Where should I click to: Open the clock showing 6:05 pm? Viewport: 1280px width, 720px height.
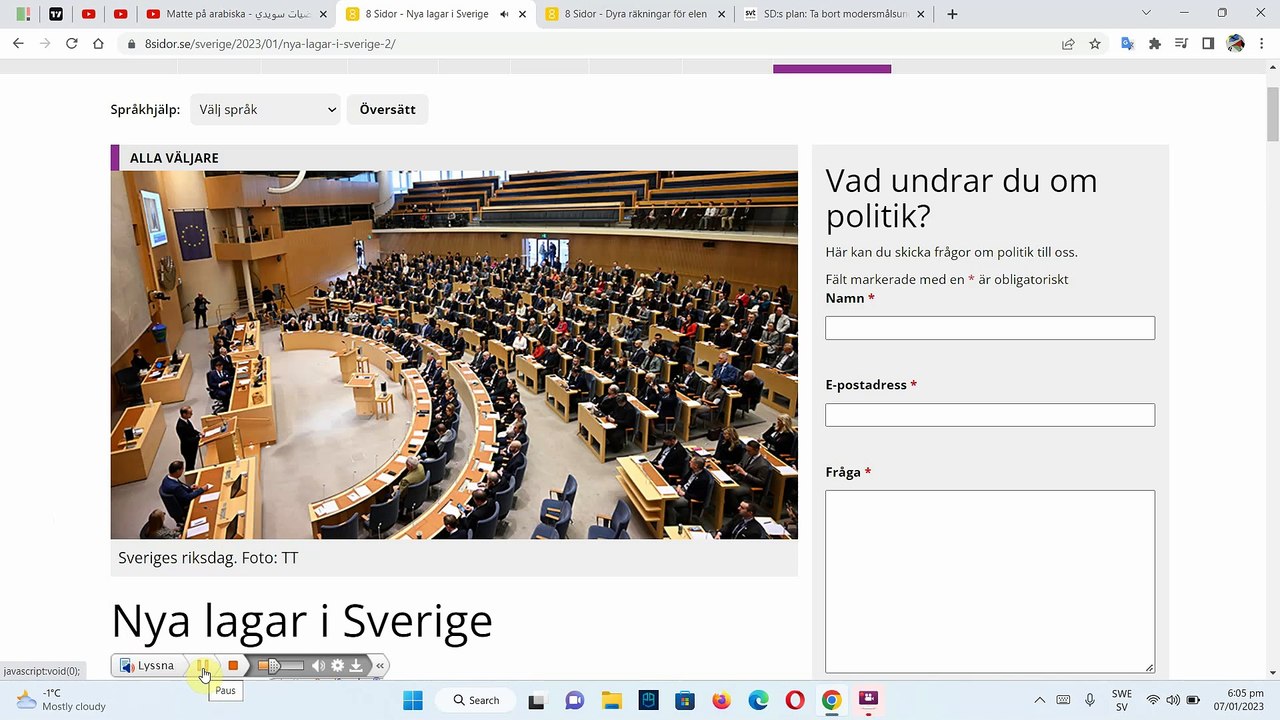tap(1239, 700)
